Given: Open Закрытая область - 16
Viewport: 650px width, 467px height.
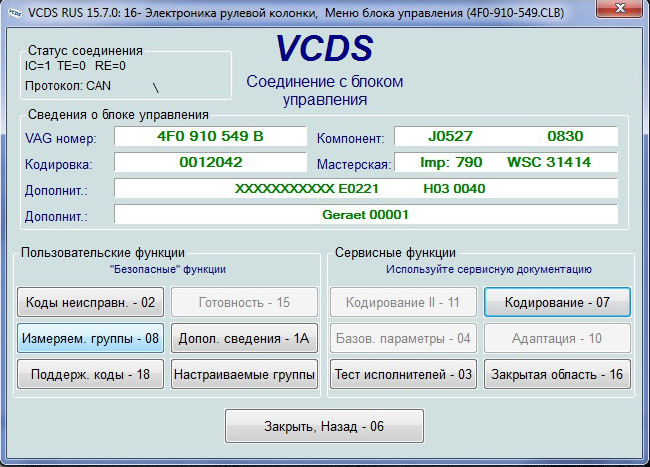Looking at the screenshot, I should [557, 374].
